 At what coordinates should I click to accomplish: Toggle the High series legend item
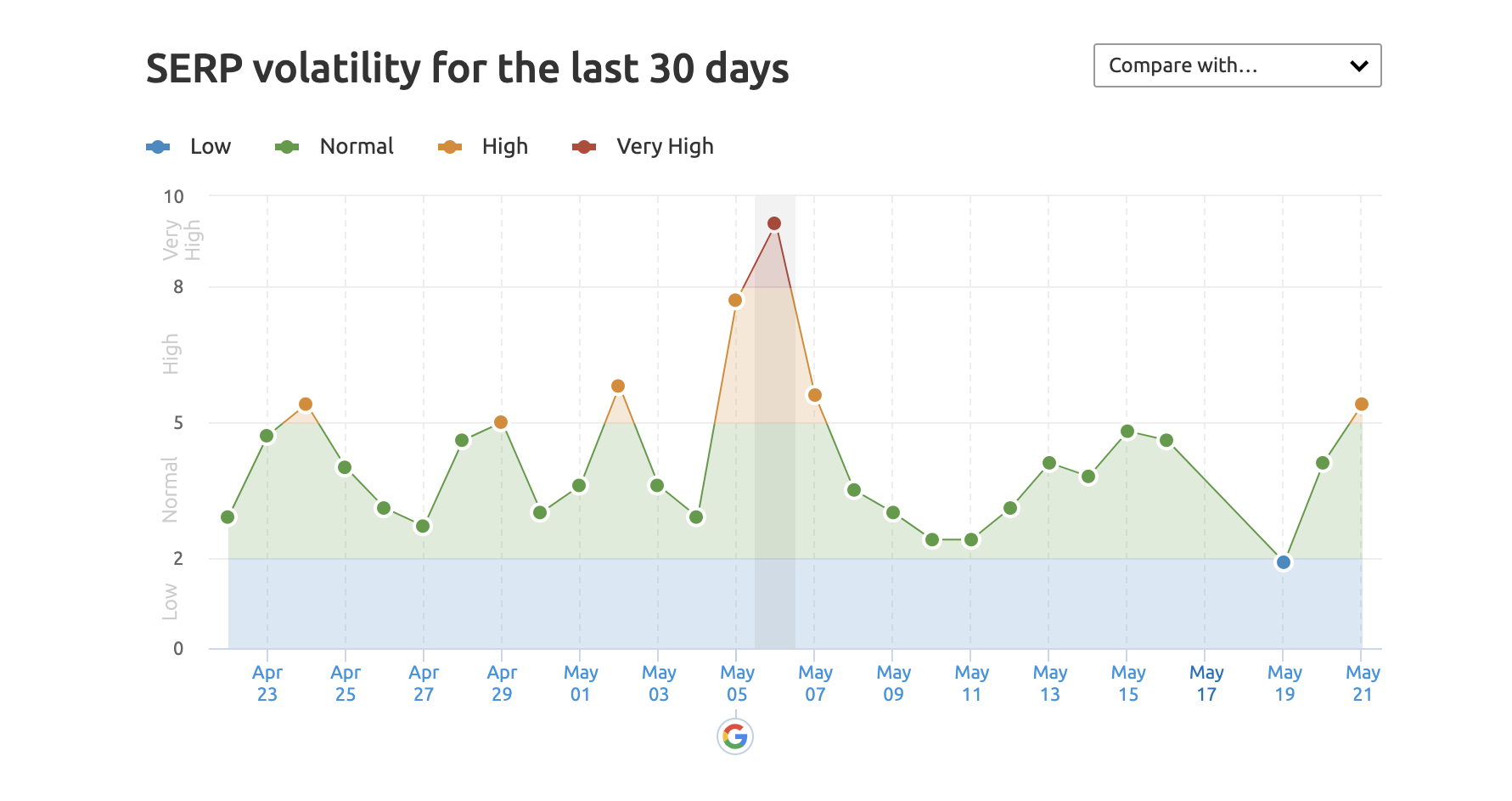coord(483,147)
